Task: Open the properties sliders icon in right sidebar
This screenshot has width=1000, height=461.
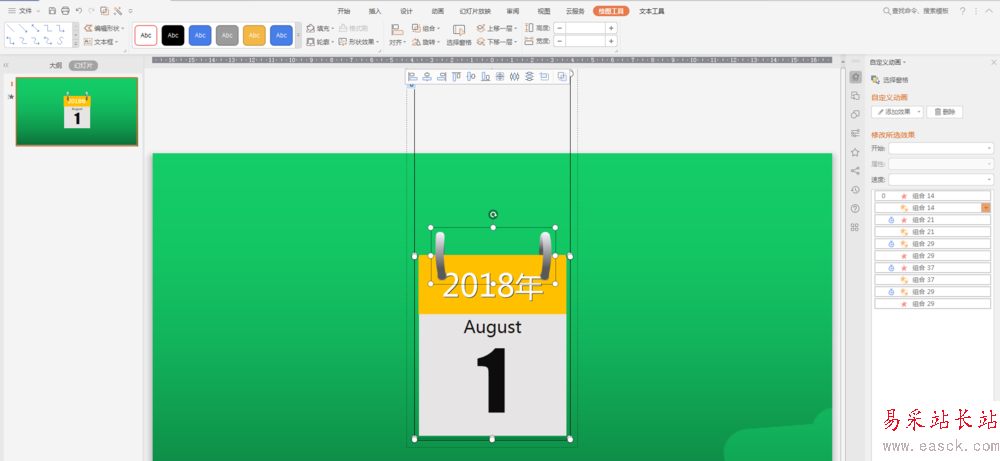Action: coord(855,133)
